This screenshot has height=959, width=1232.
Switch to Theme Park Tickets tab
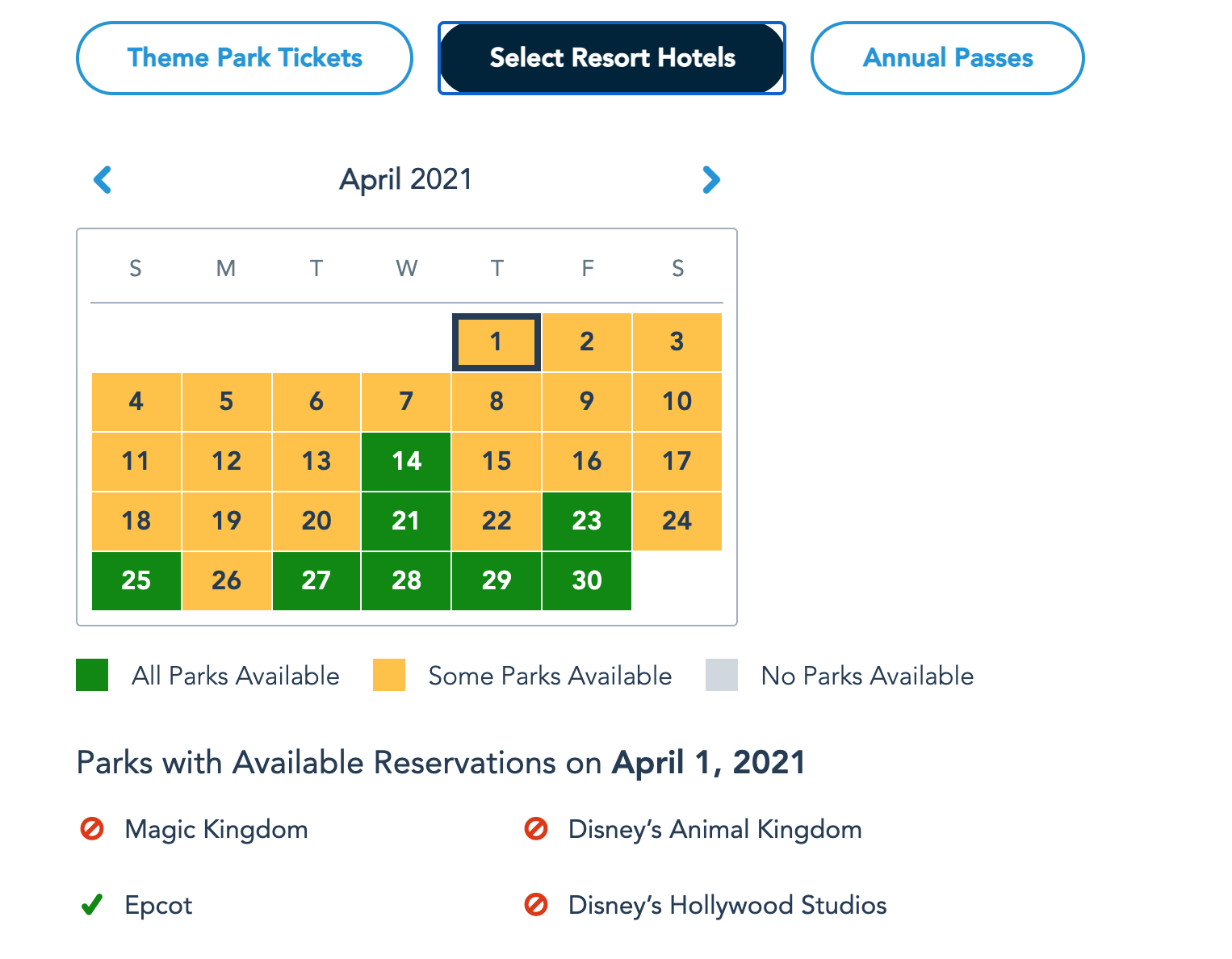[x=245, y=58]
